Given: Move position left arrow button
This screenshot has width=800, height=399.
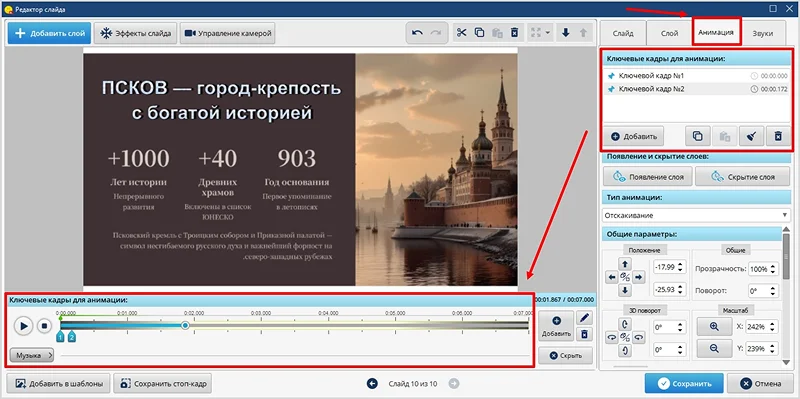Looking at the screenshot, I should click(611, 277).
